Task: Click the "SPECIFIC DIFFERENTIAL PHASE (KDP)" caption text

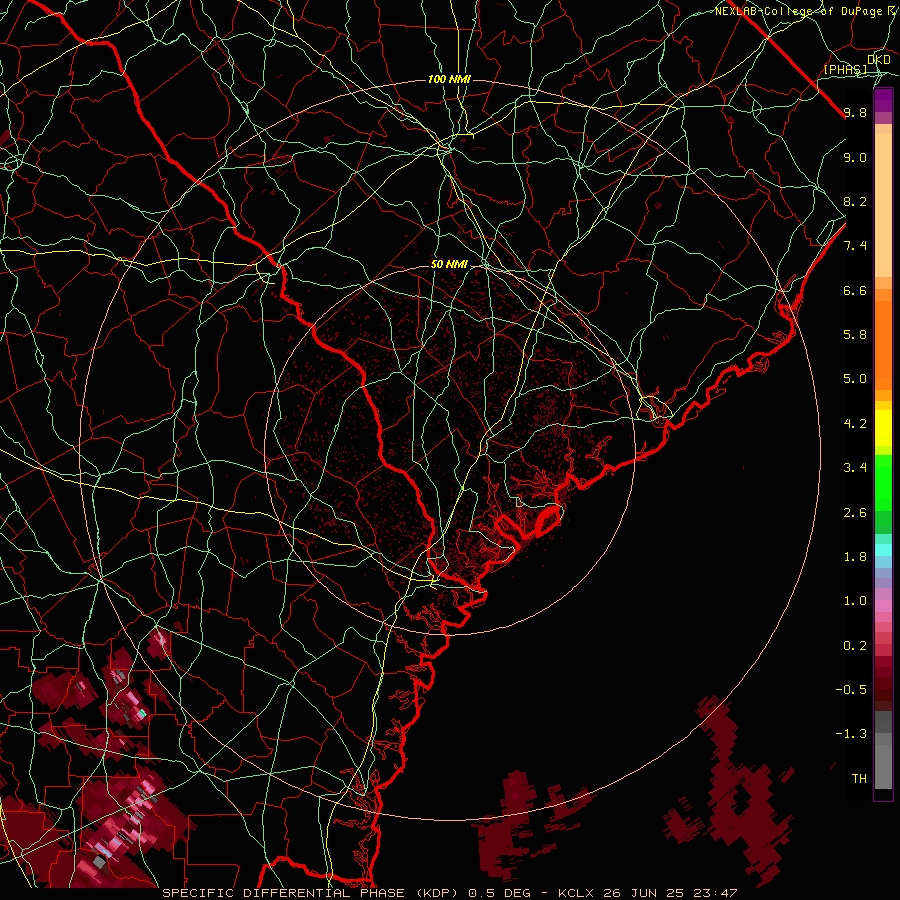Action: 312,893
